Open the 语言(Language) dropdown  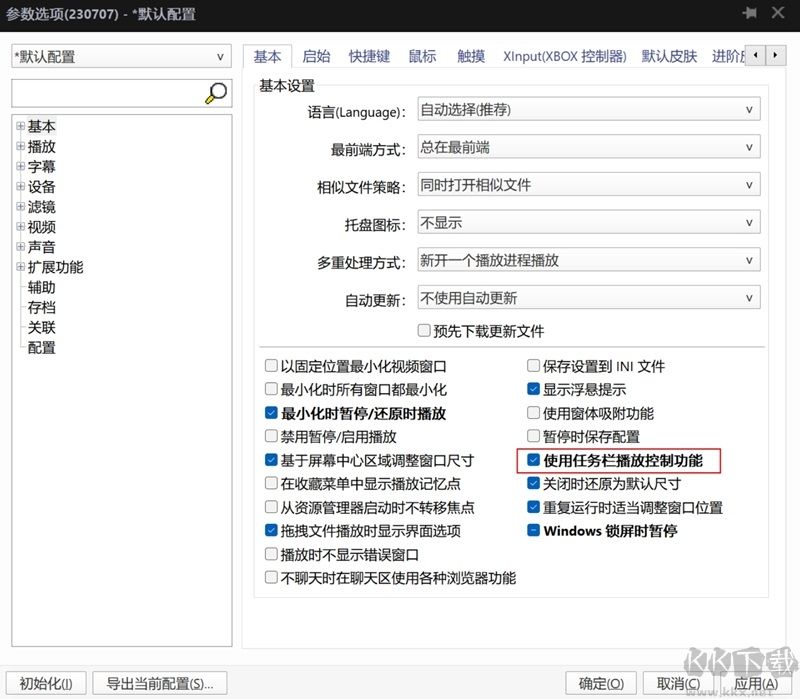pos(589,110)
